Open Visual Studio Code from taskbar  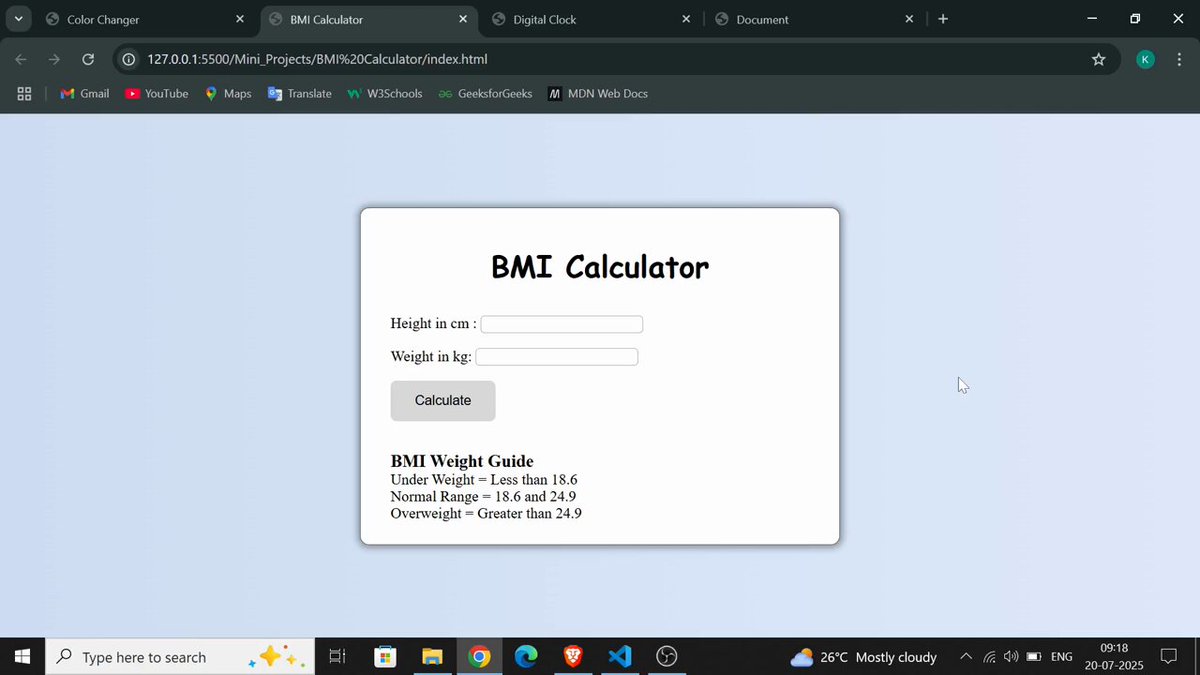(x=620, y=657)
